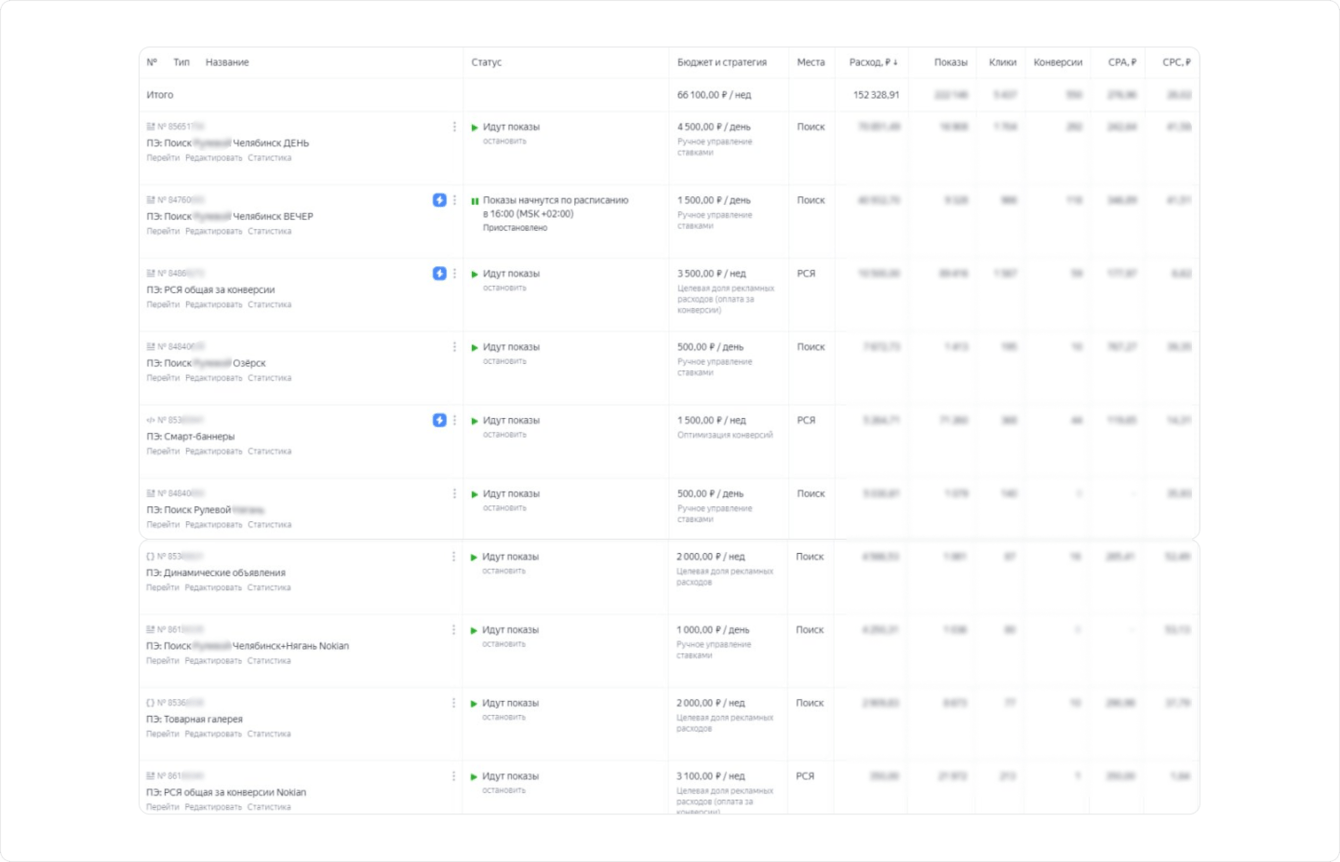Click the Конверсии column header
Viewport: 1340px width, 862px height.
[1058, 62]
